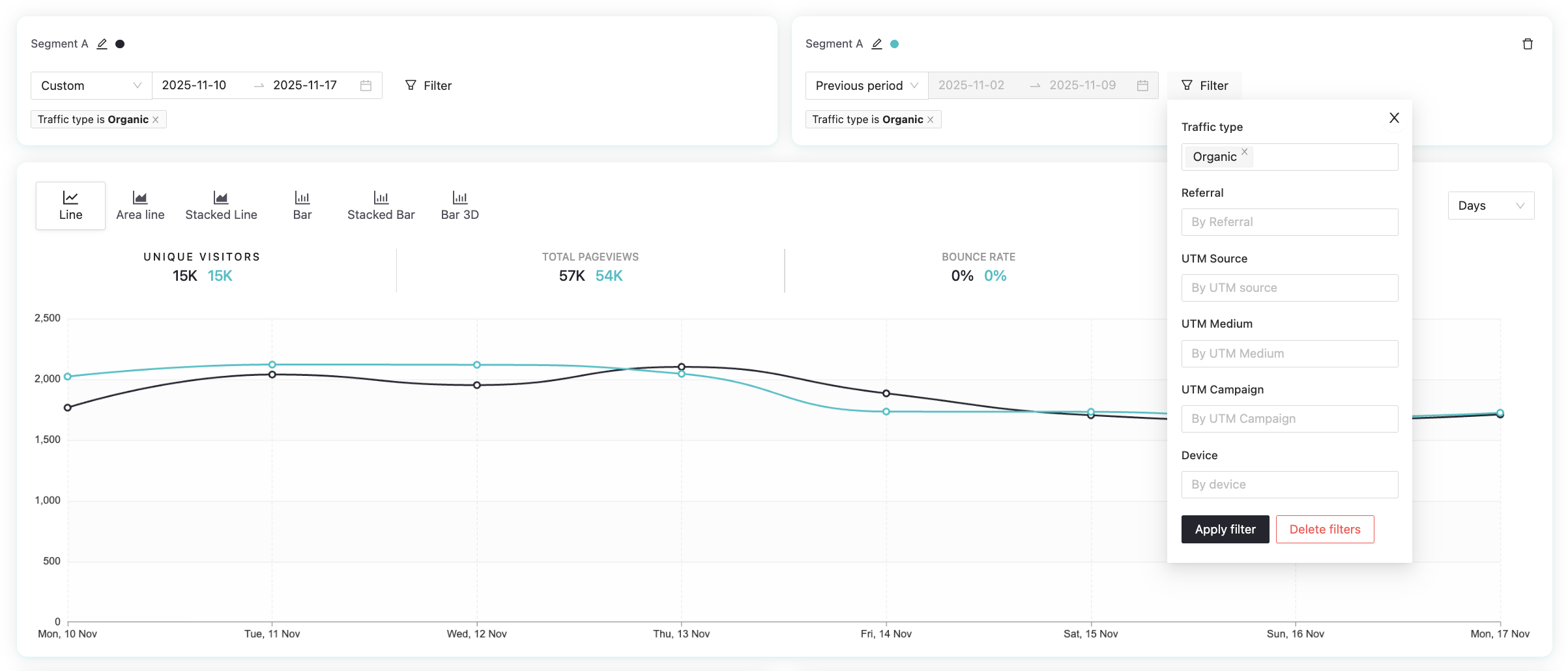Click the By UTM source input field
The image size is (1568, 671).
[1289, 288]
